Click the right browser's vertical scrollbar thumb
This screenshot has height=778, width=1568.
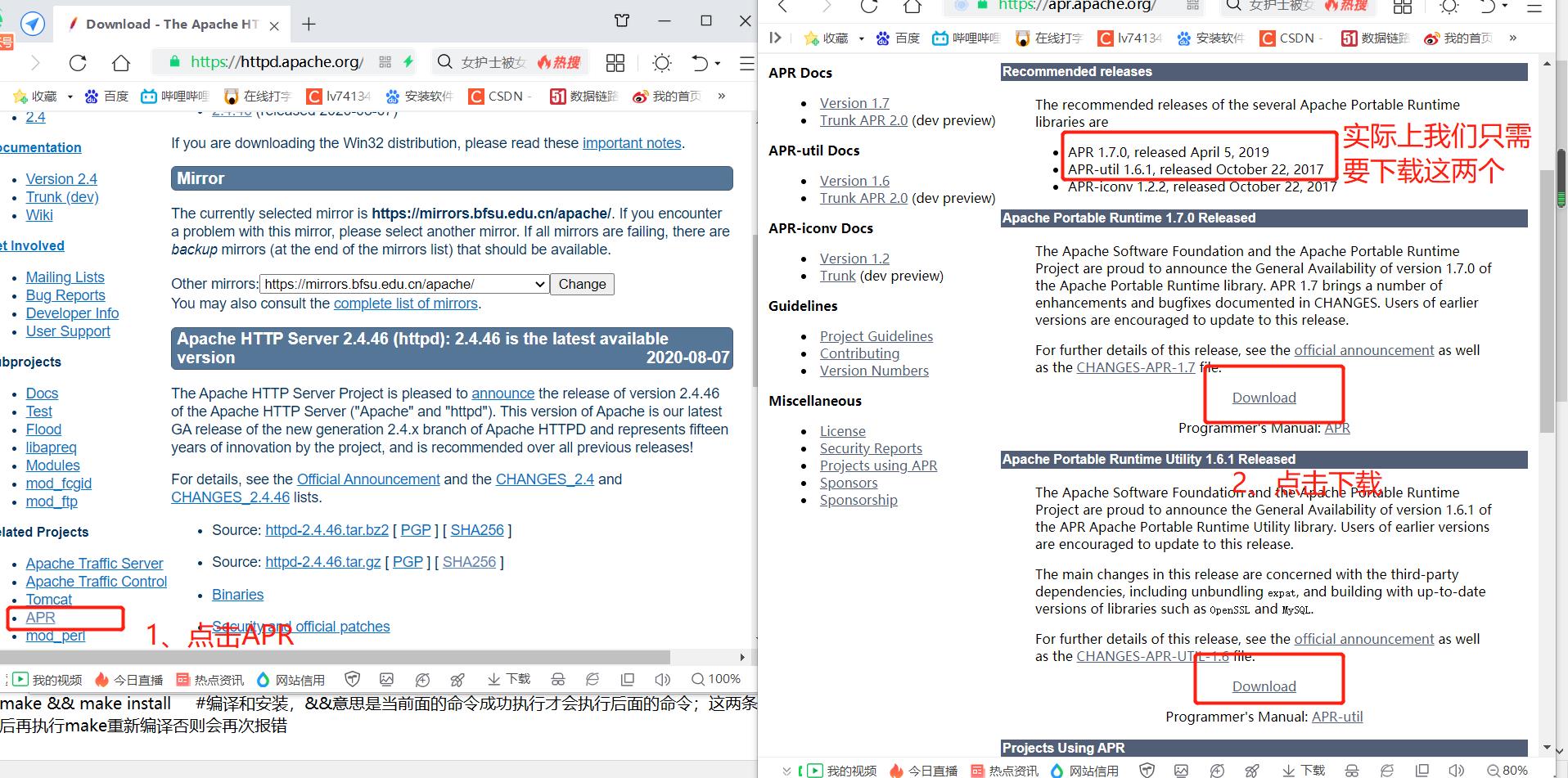1547,302
